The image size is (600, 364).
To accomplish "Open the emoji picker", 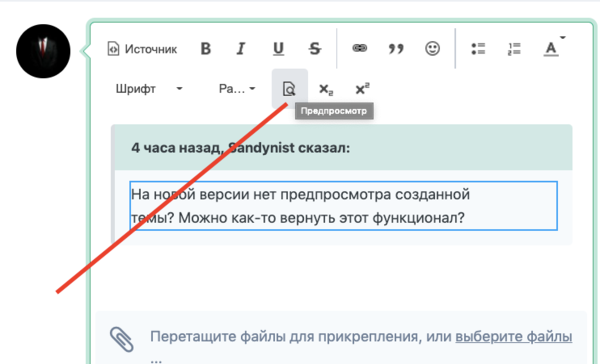I will point(432,49).
